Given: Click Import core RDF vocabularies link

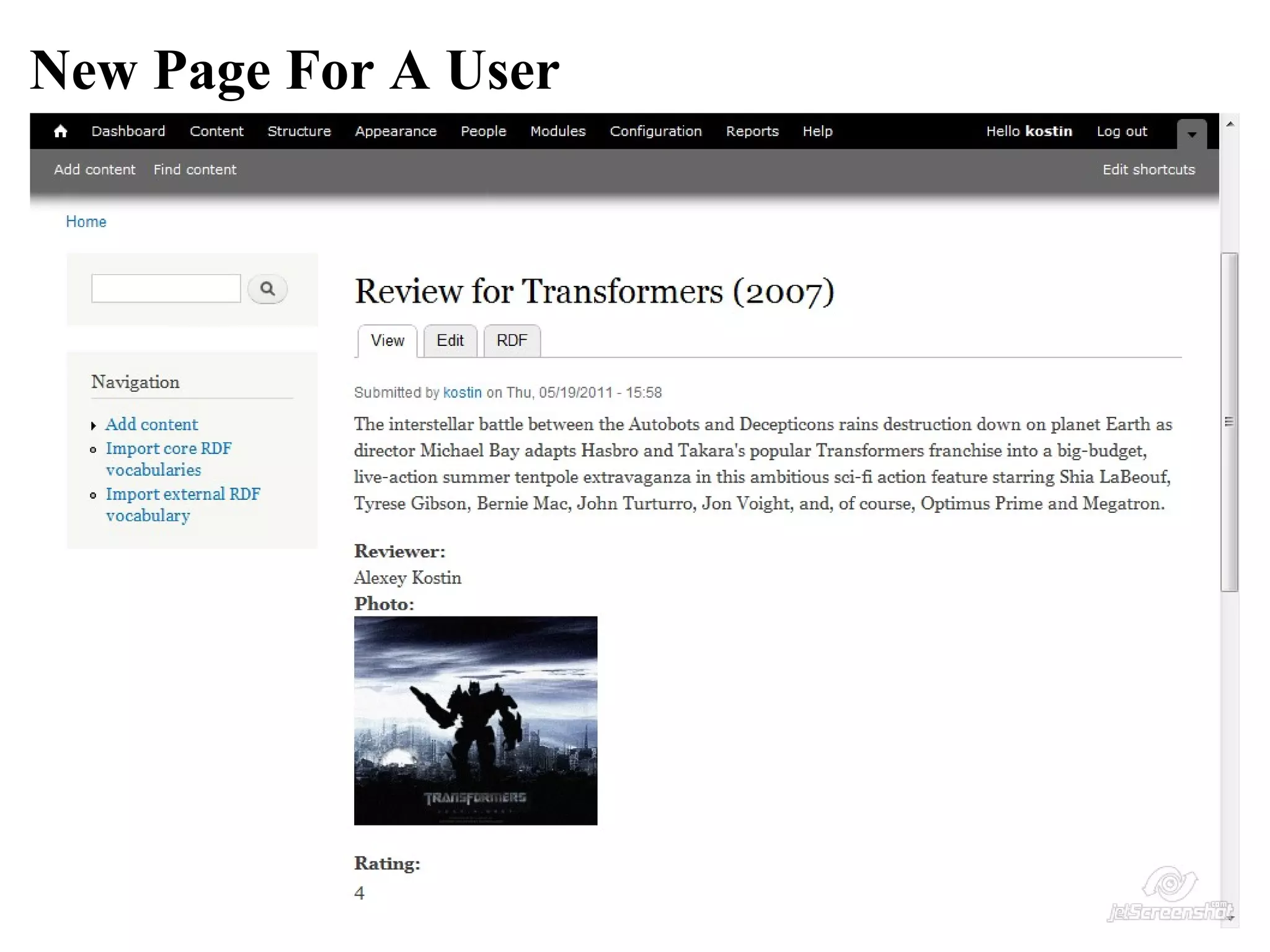Looking at the screenshot, I should pyautogui.click(x=168, y=459).
